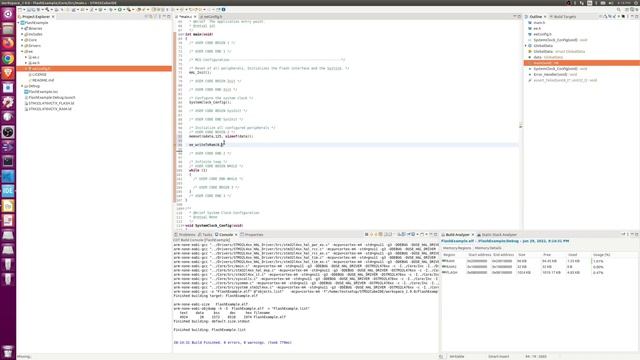Open the Properties tab
Screen dimensions: 640x360
click(x=252, y=235)
